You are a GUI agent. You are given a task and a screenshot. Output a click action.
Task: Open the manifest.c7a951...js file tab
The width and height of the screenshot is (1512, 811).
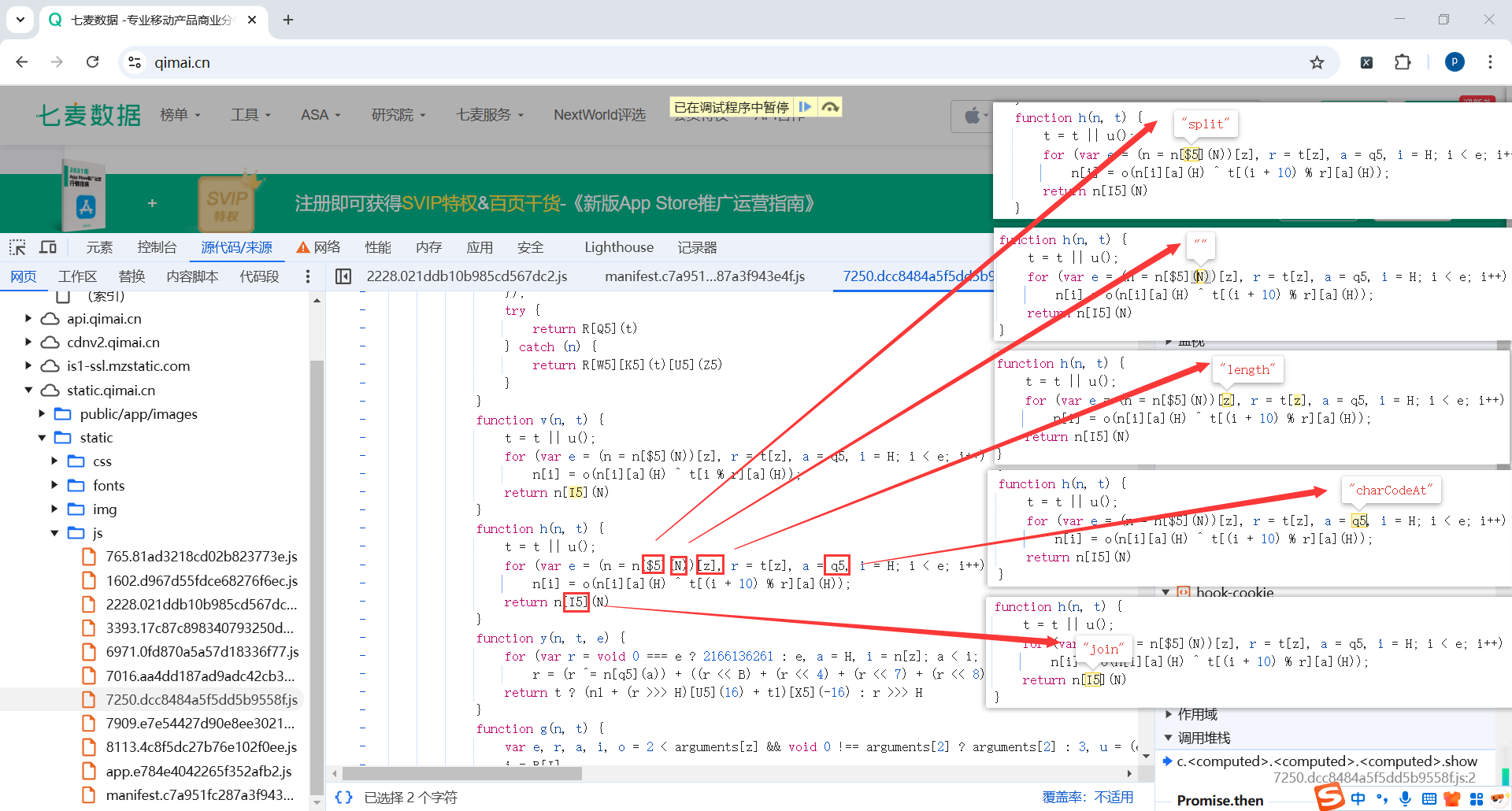[x=705, y=276]
